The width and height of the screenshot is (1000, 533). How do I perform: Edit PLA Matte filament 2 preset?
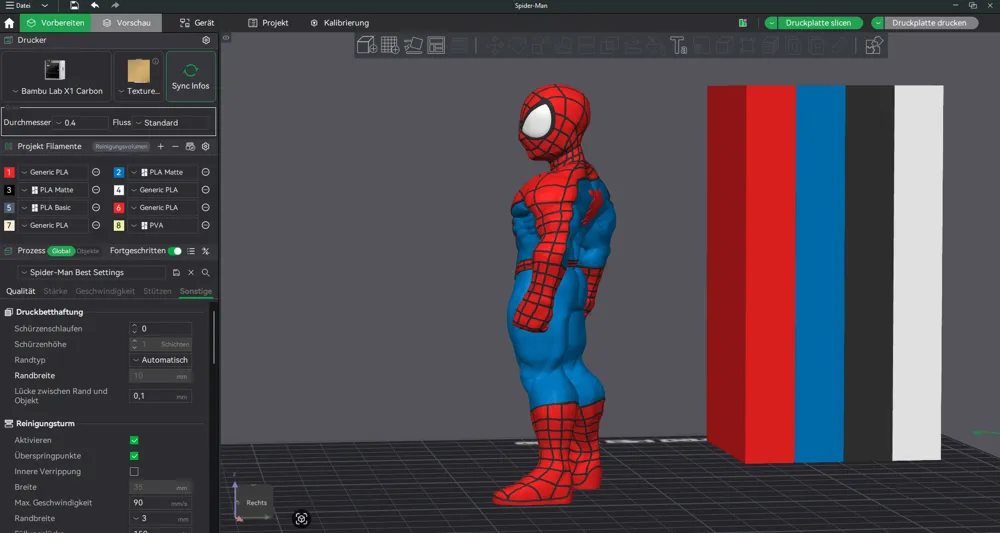click(x=205, y=172)
